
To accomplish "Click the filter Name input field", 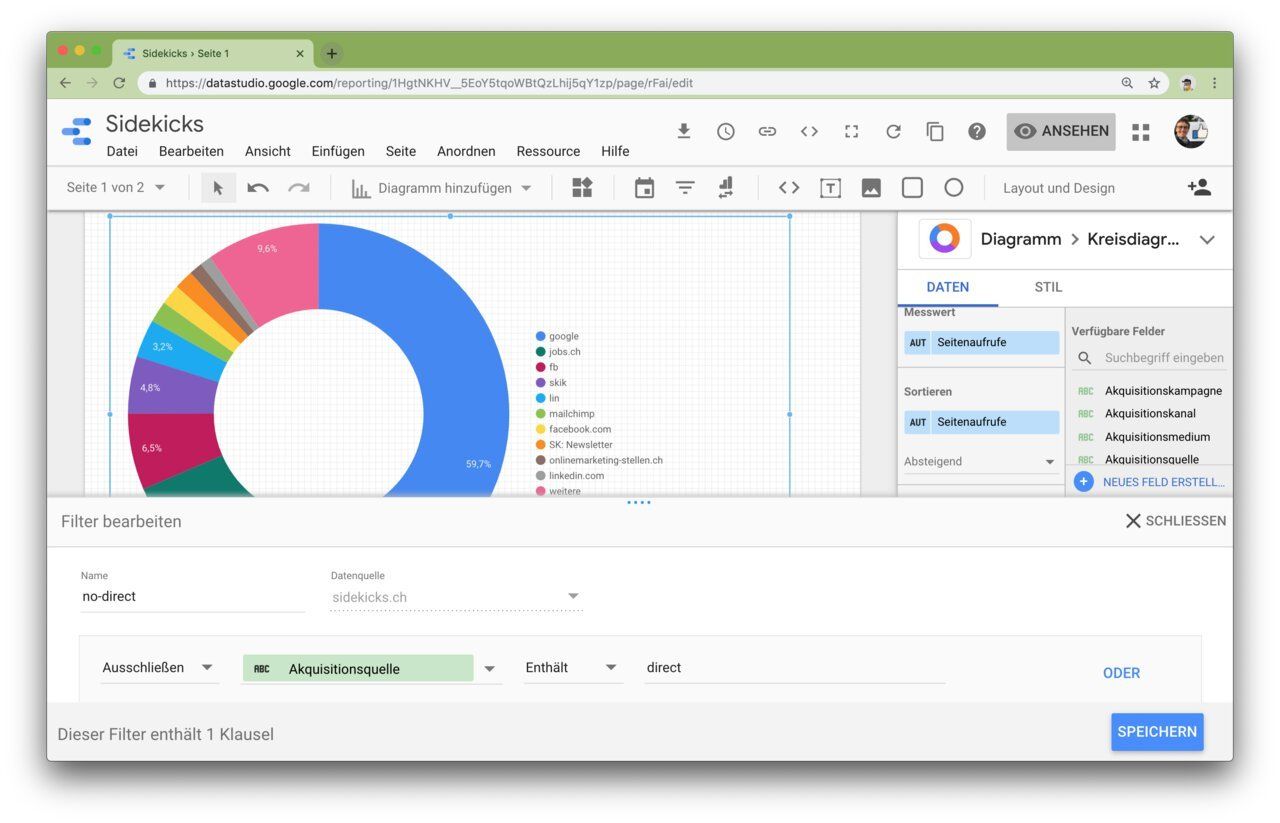I will (x=193, y=597).
